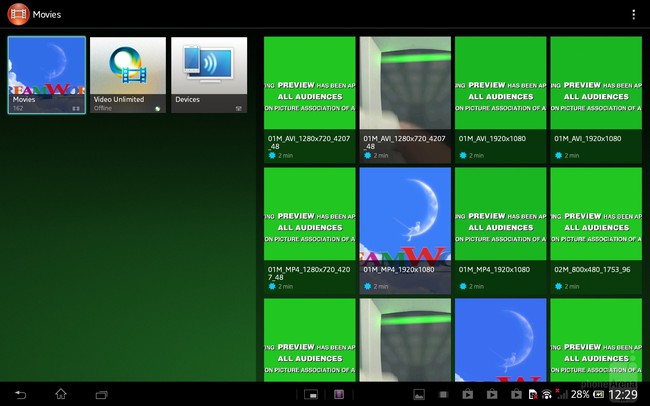Image resolution: width=650 pixels, height=406 pixels.
Task: Tap the purple remote icon in navigation bar
Action: (340, 394)
